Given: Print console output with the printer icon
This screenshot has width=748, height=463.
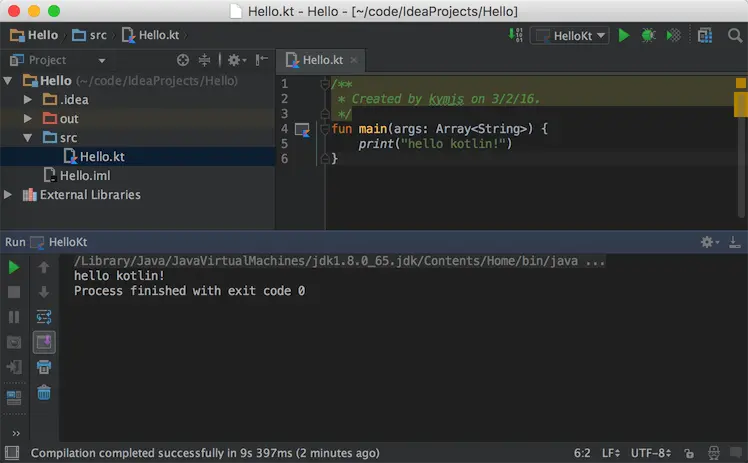Looking at the screenshot, I should pyautogui.click(x=44, y=367).
